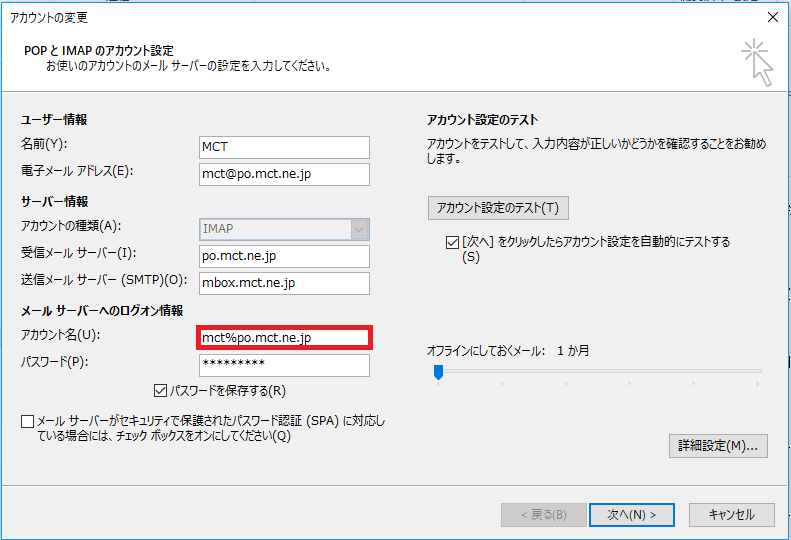Enable the SPA secure password authentication checkbox
This screenshot has width=791, height=540.
[x=27, y=421]
